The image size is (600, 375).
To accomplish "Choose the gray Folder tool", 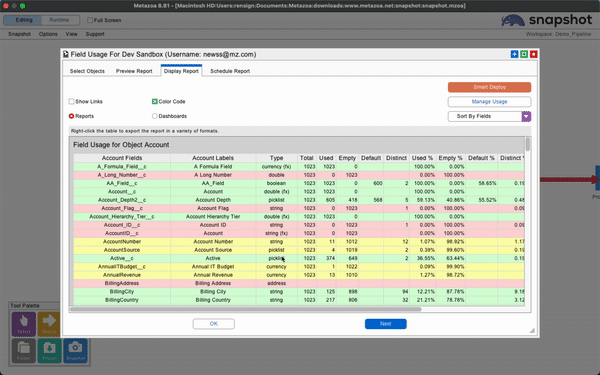I will [24, 351].
